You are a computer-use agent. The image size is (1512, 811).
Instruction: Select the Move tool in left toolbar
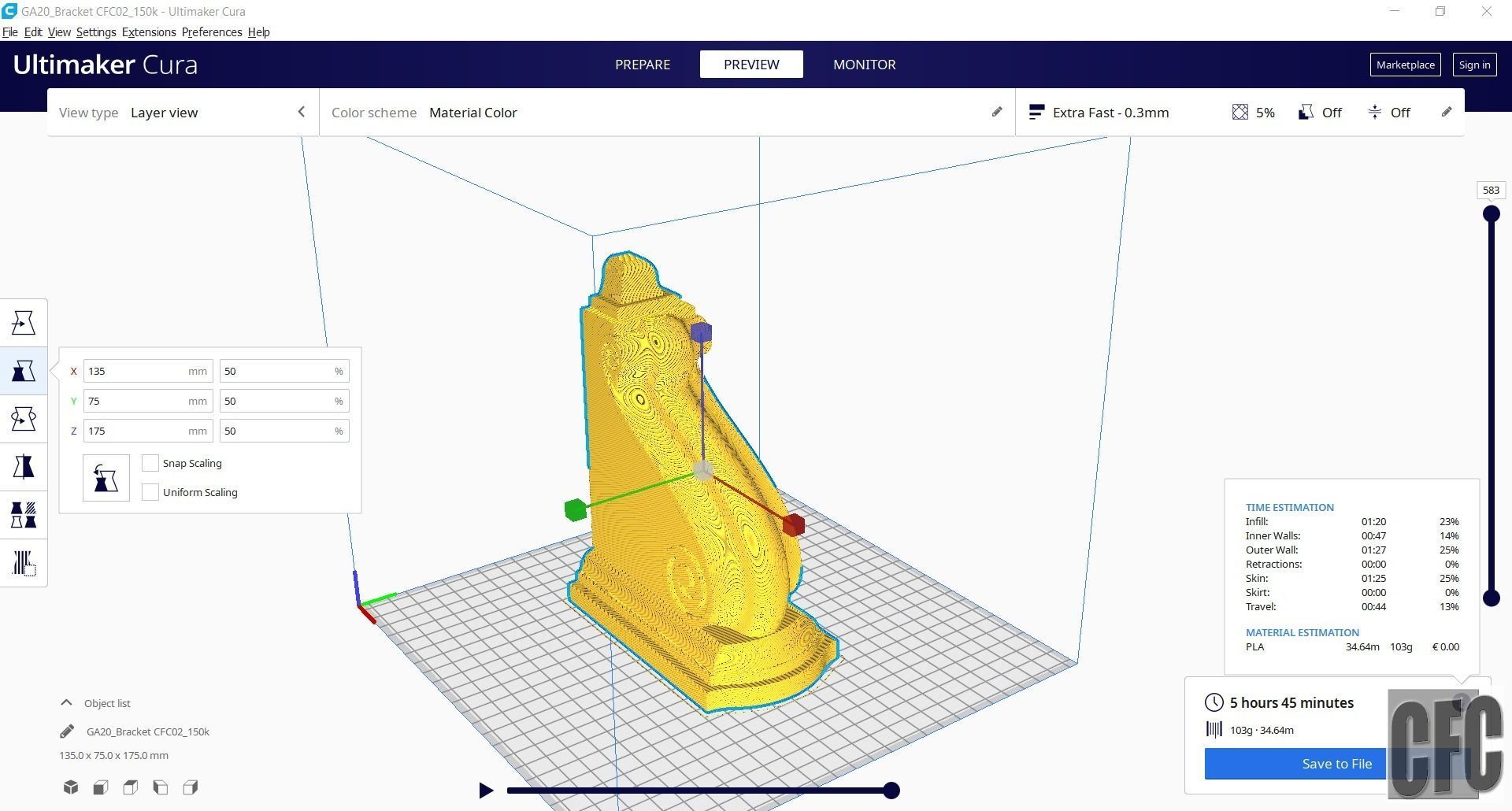pos(24,323)
